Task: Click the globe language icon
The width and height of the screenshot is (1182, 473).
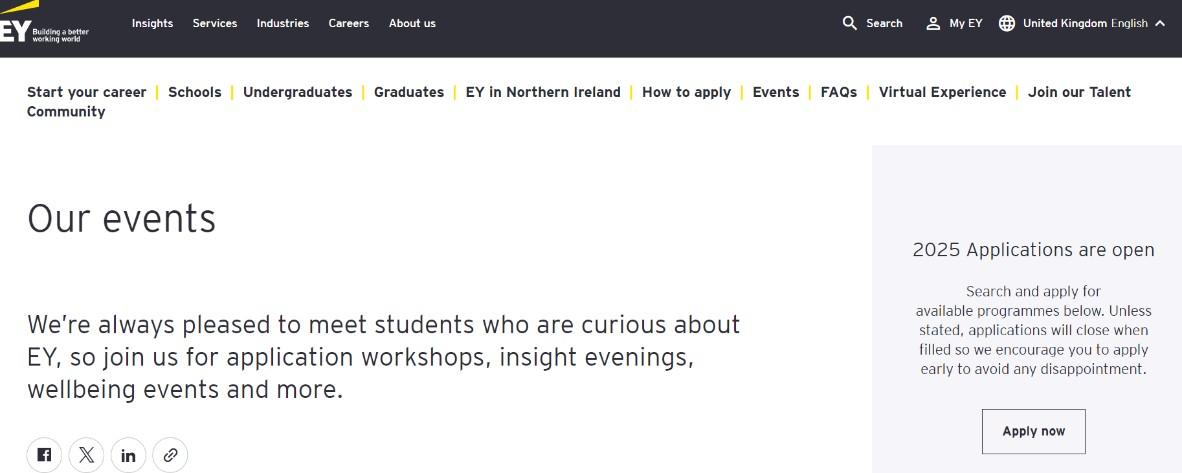Action: coord(1007,23)
